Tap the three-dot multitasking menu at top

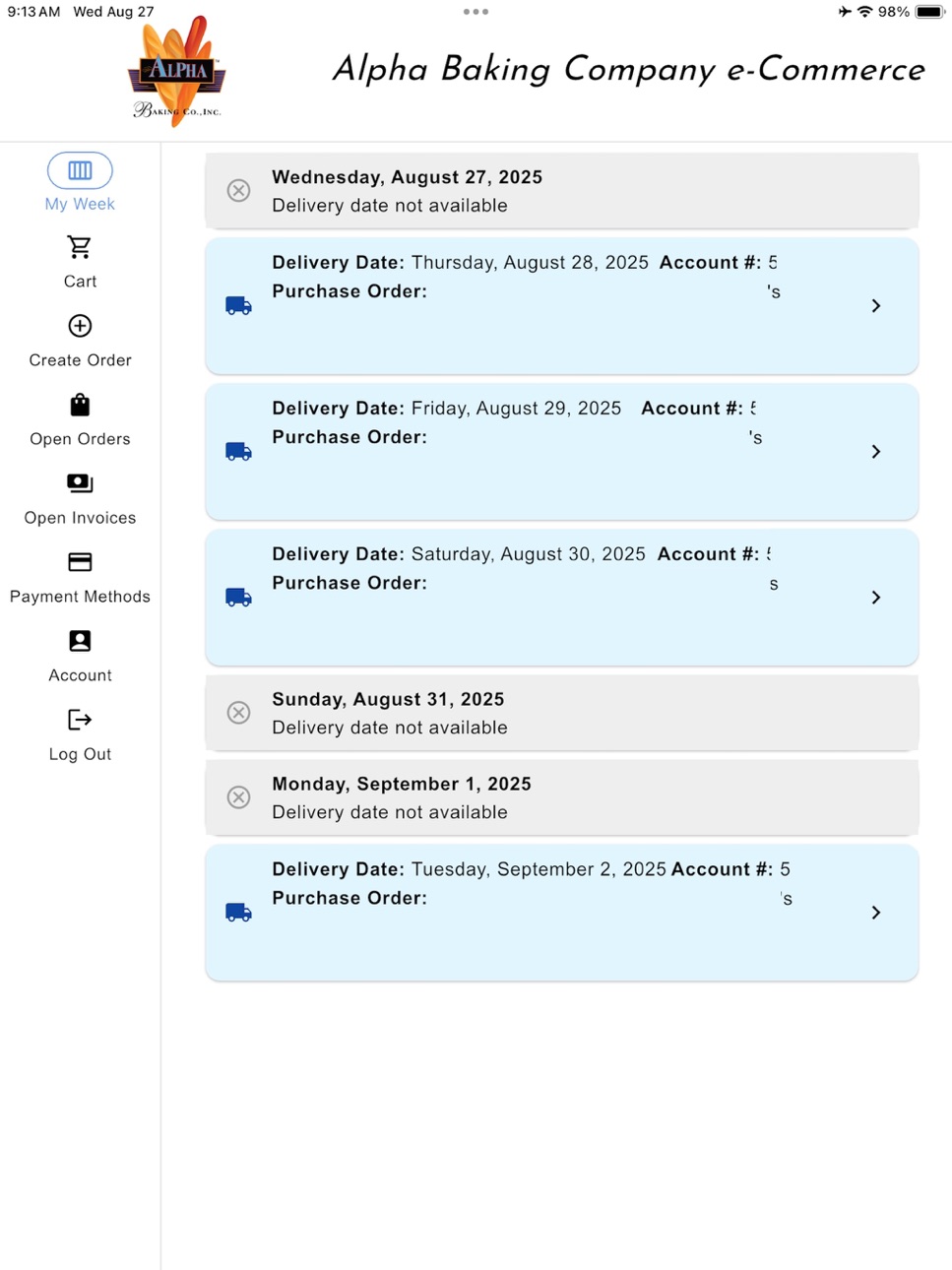[x=476, y=12]
